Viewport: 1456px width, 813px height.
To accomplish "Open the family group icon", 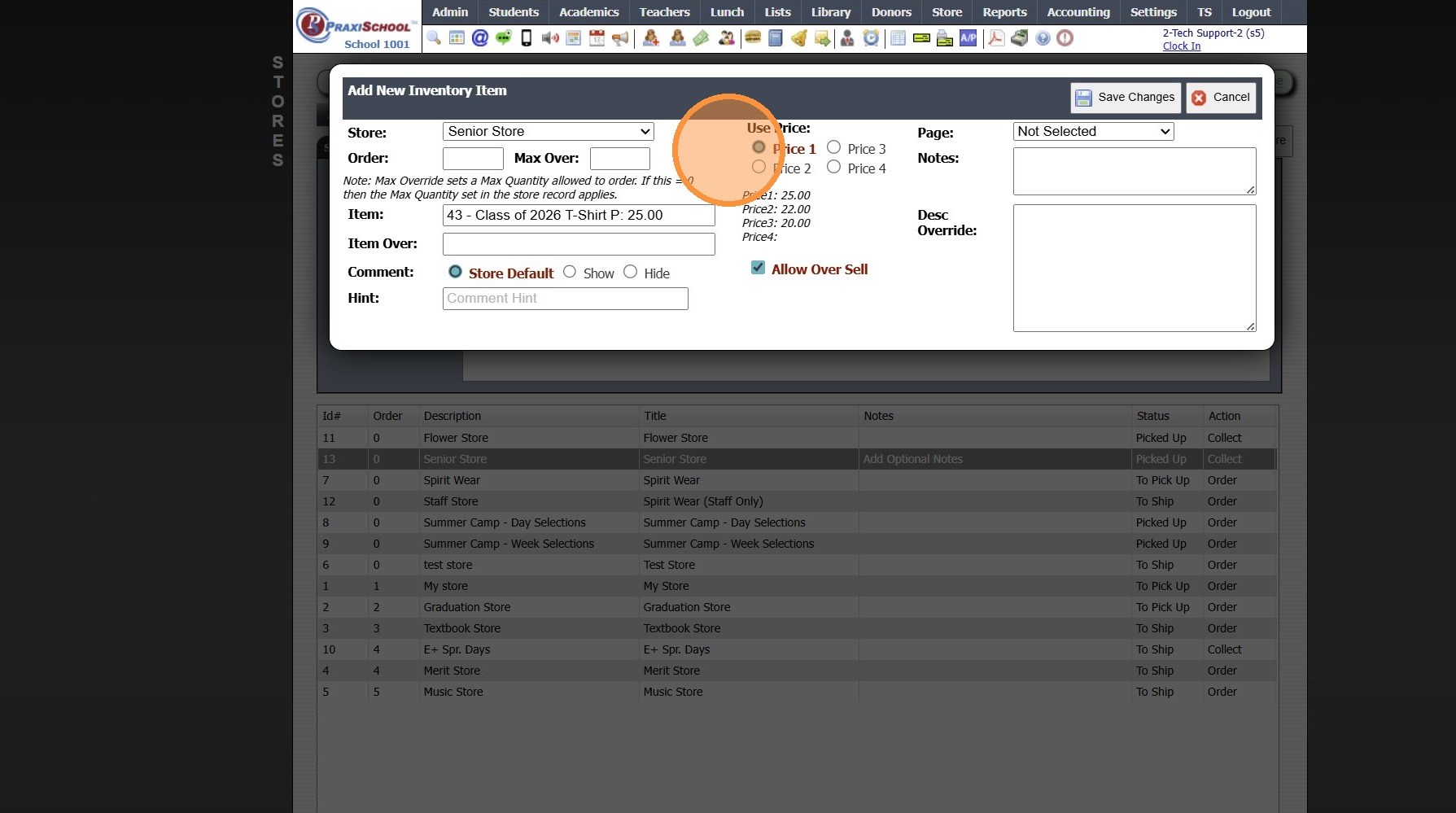I will pyautogui.click(x=726, y=38).
